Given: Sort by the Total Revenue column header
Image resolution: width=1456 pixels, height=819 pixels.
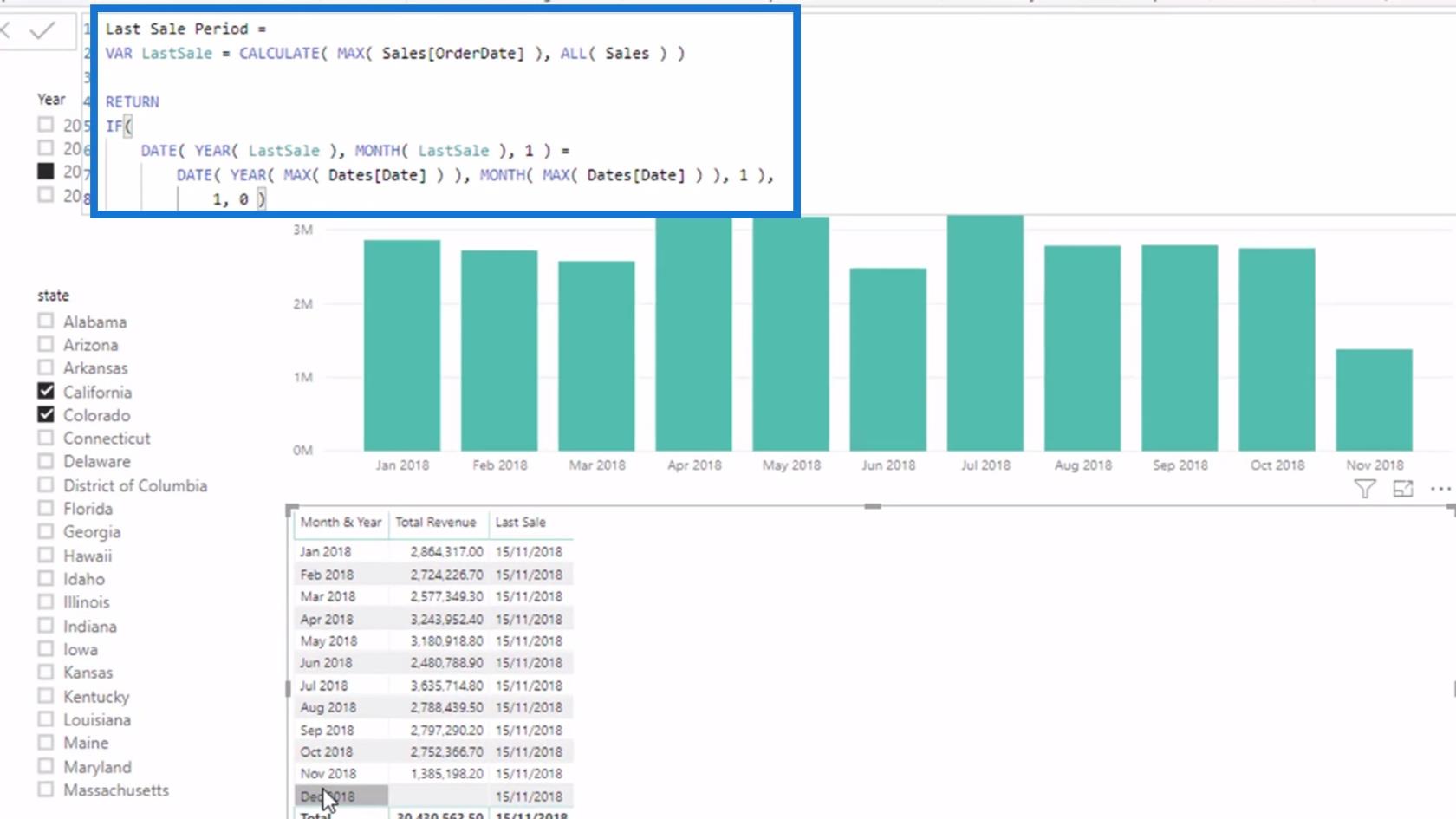Looking at the screenshot, I should pos(436,522).
